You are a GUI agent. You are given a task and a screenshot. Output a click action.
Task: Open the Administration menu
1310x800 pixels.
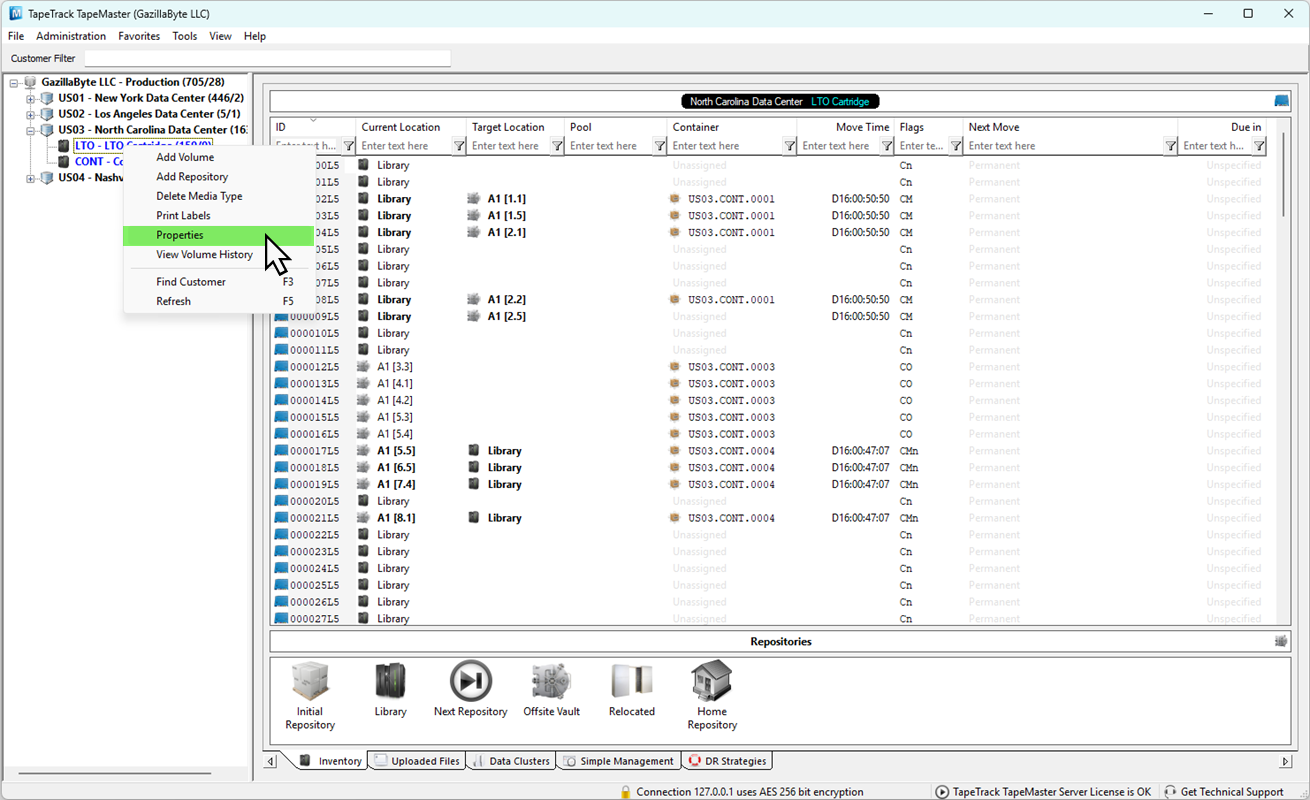coord(71,36)
